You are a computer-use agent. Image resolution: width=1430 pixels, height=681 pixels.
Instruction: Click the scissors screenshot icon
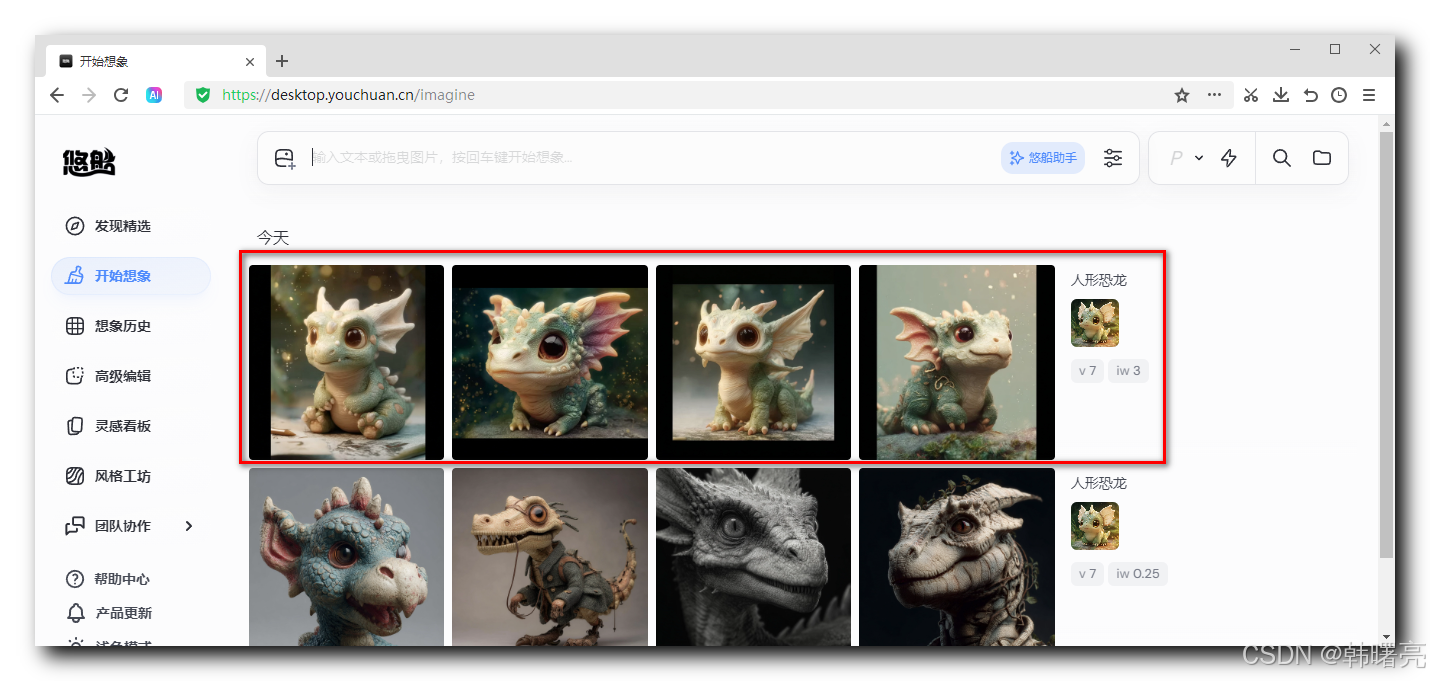click(x=1251, y=95)
